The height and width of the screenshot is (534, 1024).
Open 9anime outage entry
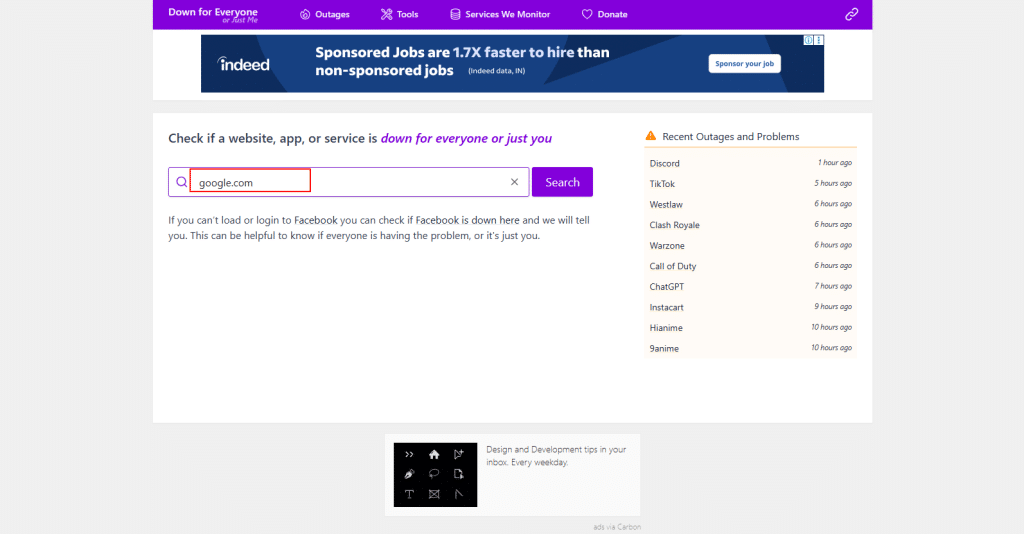tap(750, 349)
